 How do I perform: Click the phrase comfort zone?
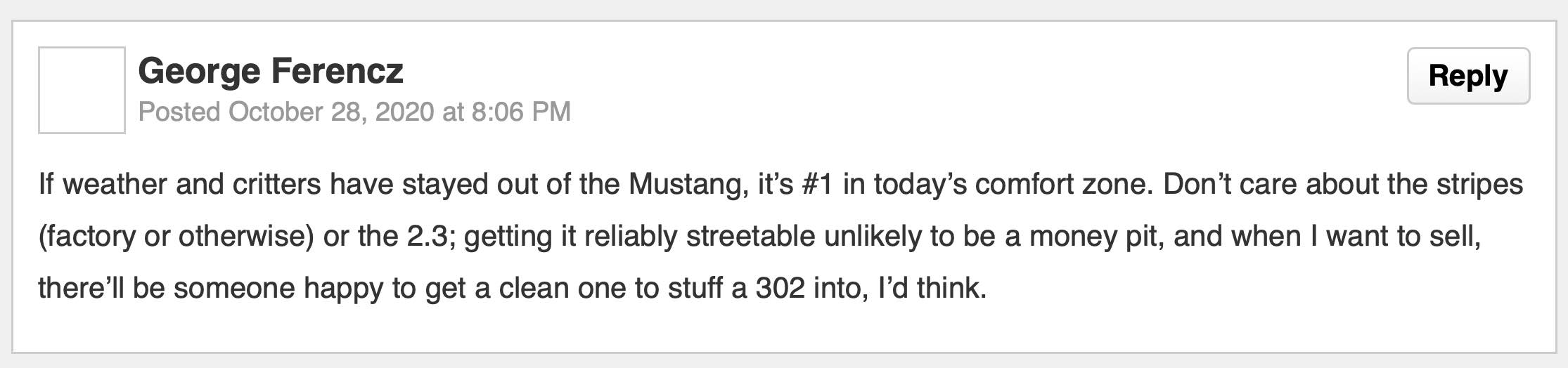[x=1064, y=185]
